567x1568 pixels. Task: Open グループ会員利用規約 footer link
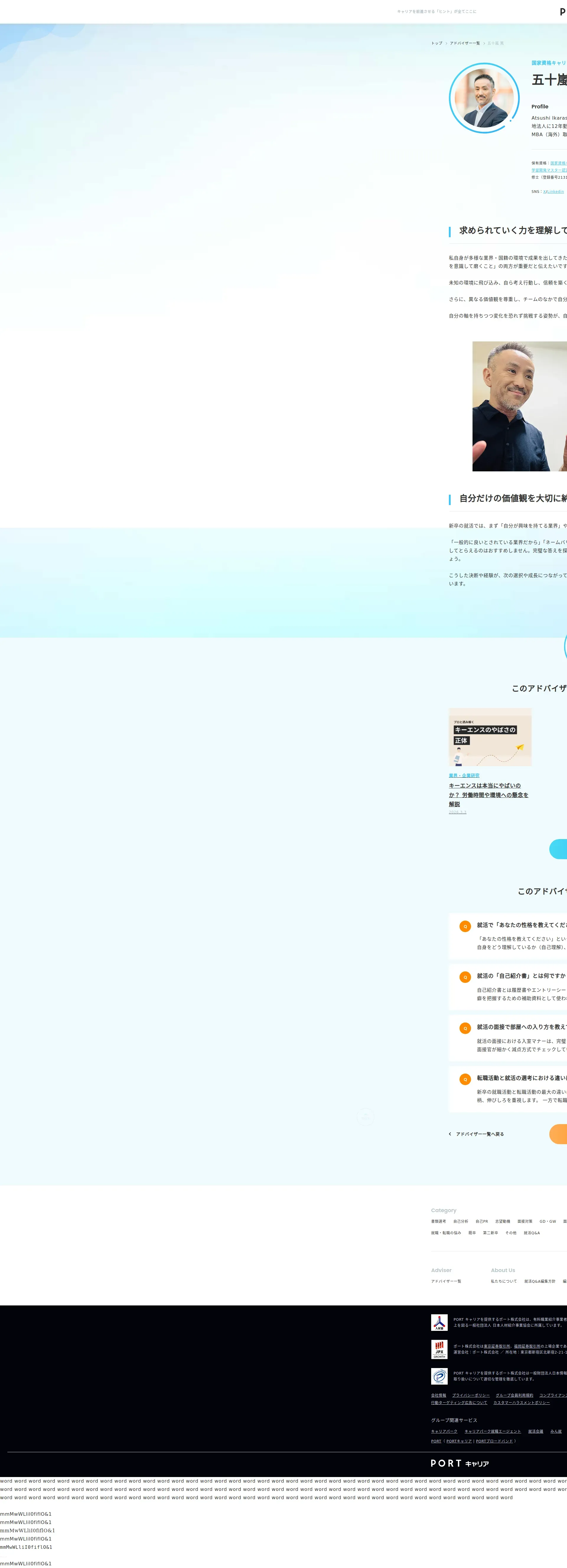click(x=514, y=1395)
